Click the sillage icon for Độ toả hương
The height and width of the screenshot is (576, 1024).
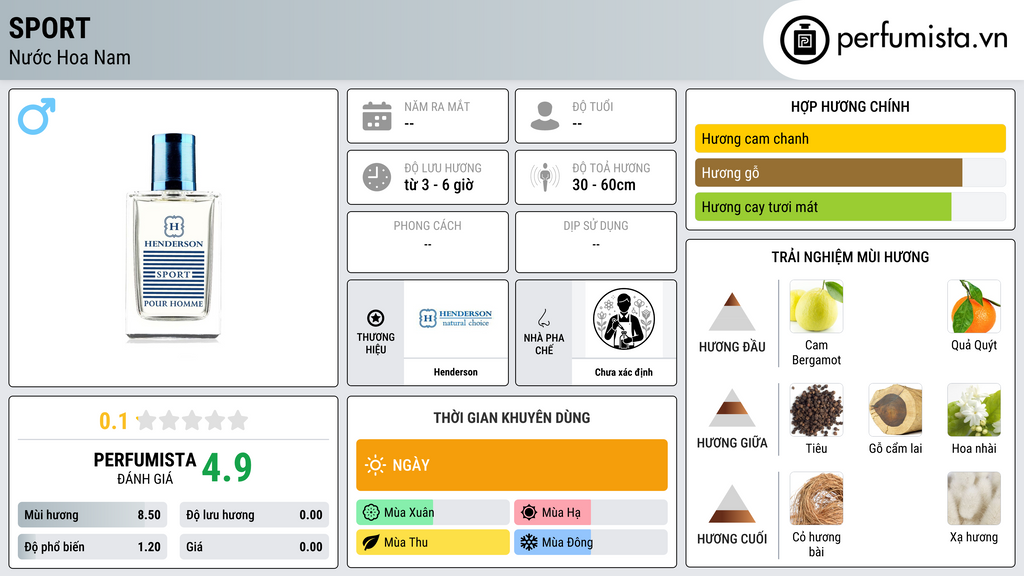click(545, 177)
